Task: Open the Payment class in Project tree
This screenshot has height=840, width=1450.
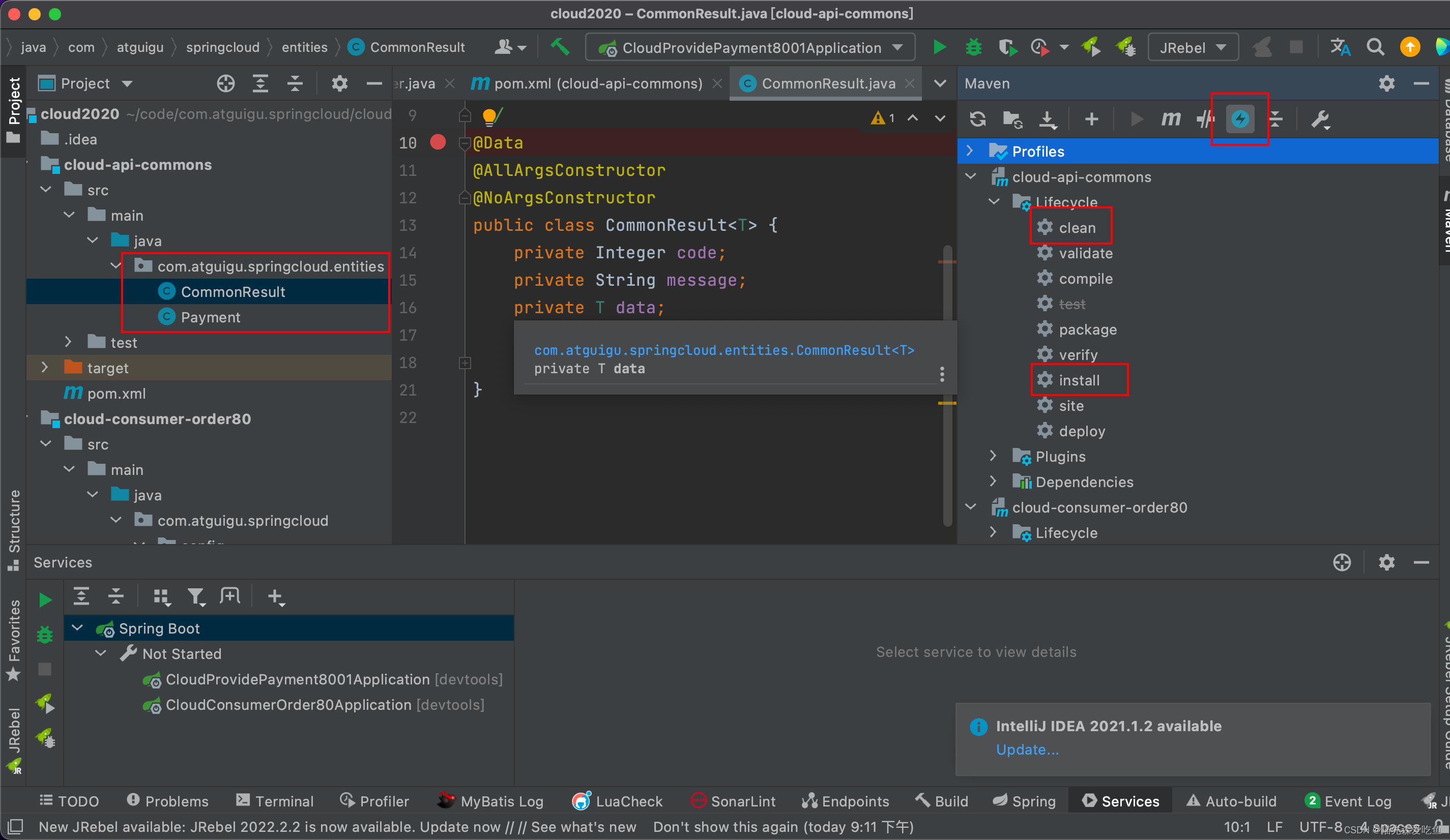Action: [211, 317]
